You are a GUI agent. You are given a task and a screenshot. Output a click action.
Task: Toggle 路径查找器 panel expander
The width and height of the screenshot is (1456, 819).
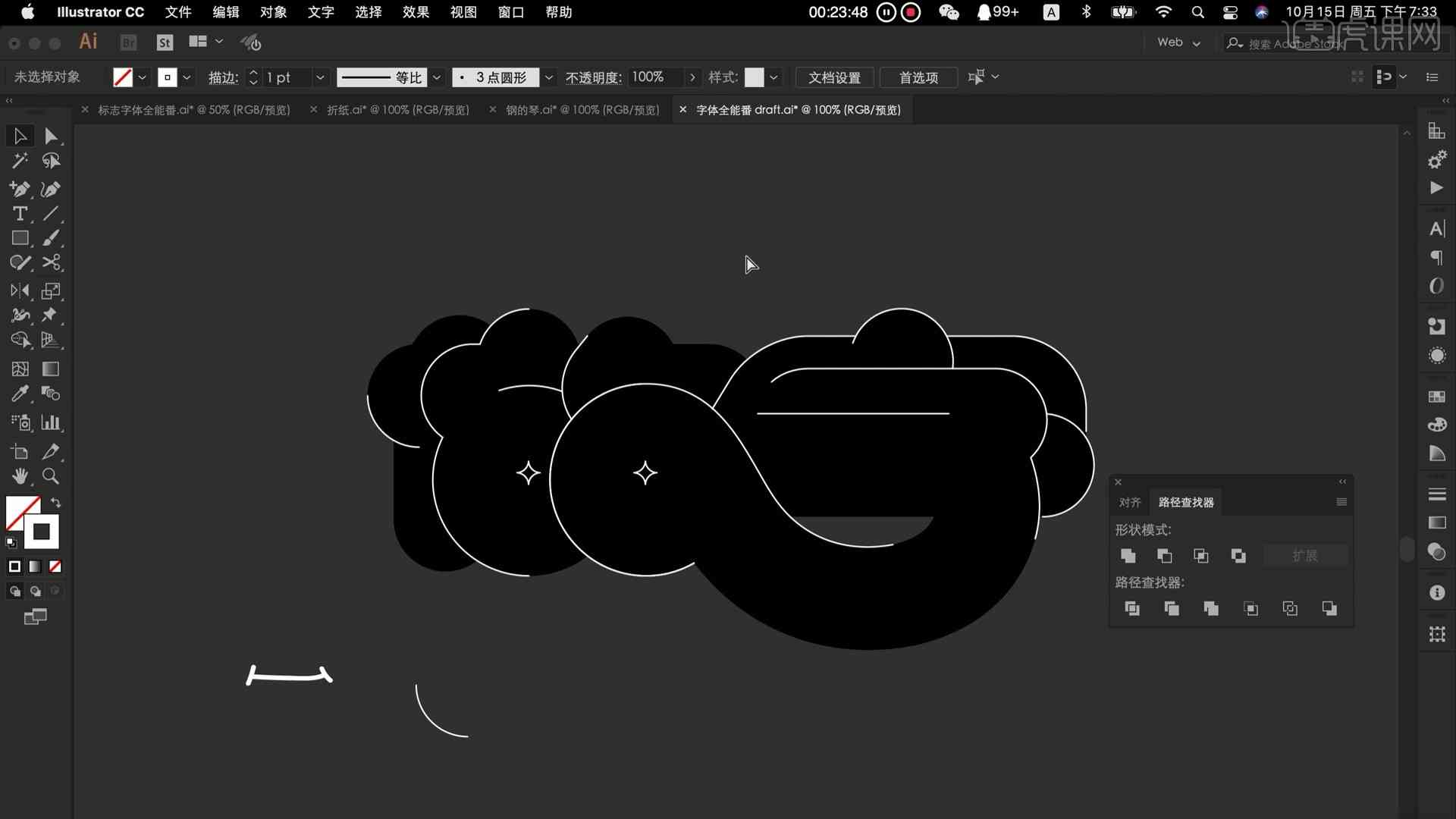click(1342, 484)
